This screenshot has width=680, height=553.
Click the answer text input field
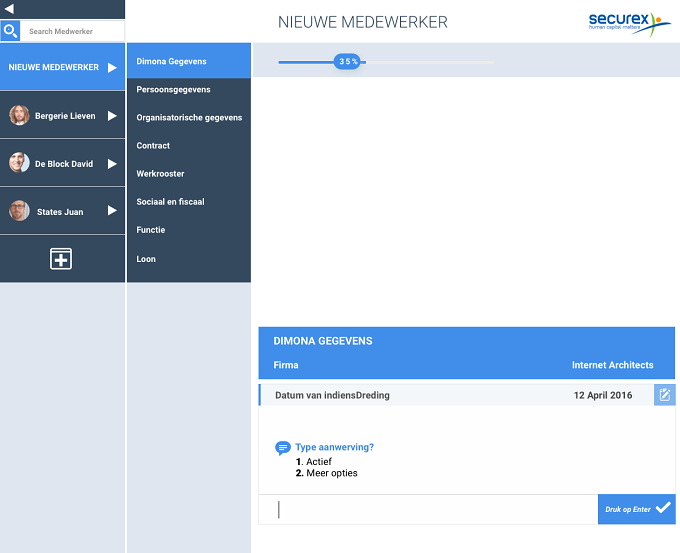pos(428,509)
